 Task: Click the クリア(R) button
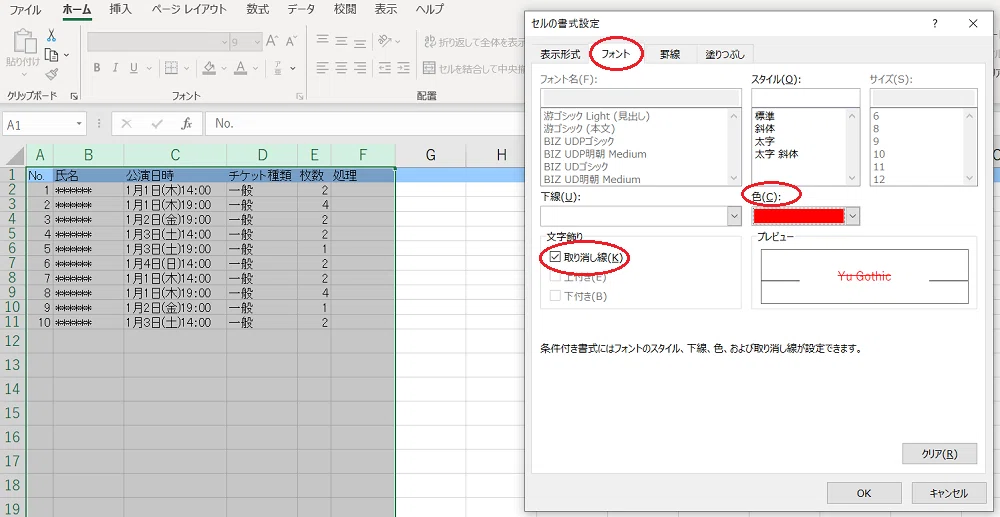pyautogui.click(x=940, y=454)
